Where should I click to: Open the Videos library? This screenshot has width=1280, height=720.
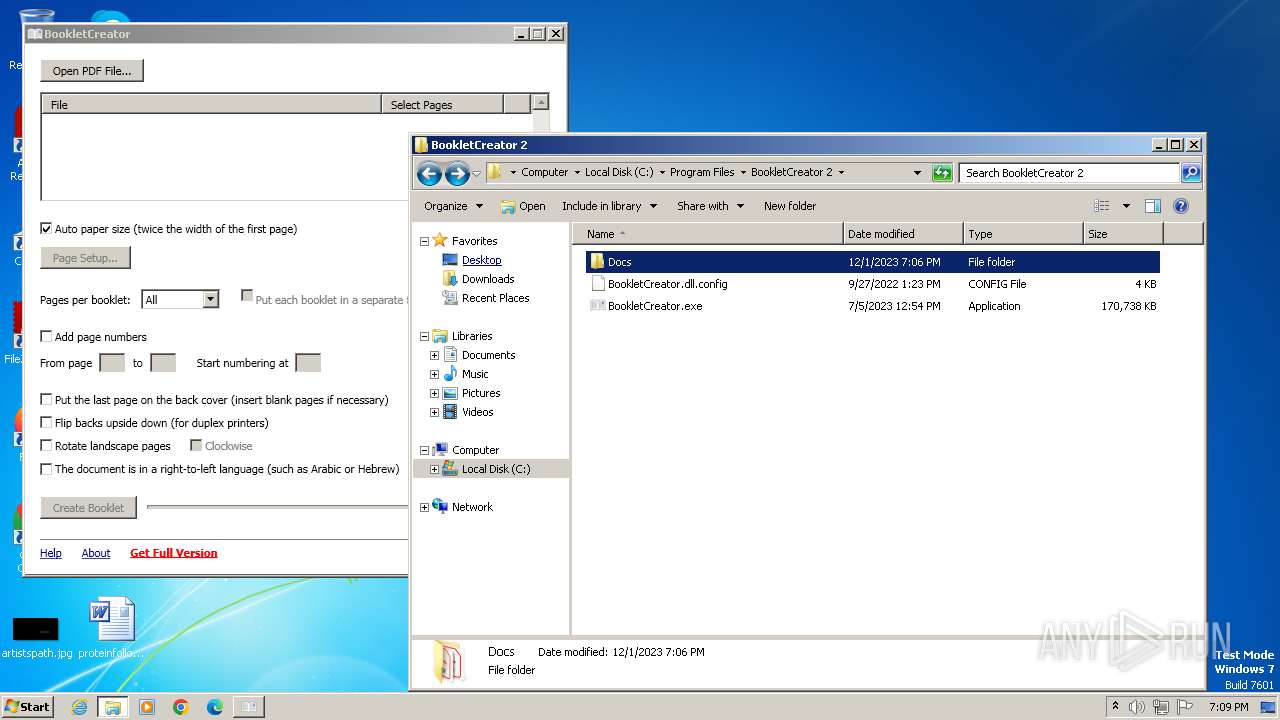coord(477,412)
